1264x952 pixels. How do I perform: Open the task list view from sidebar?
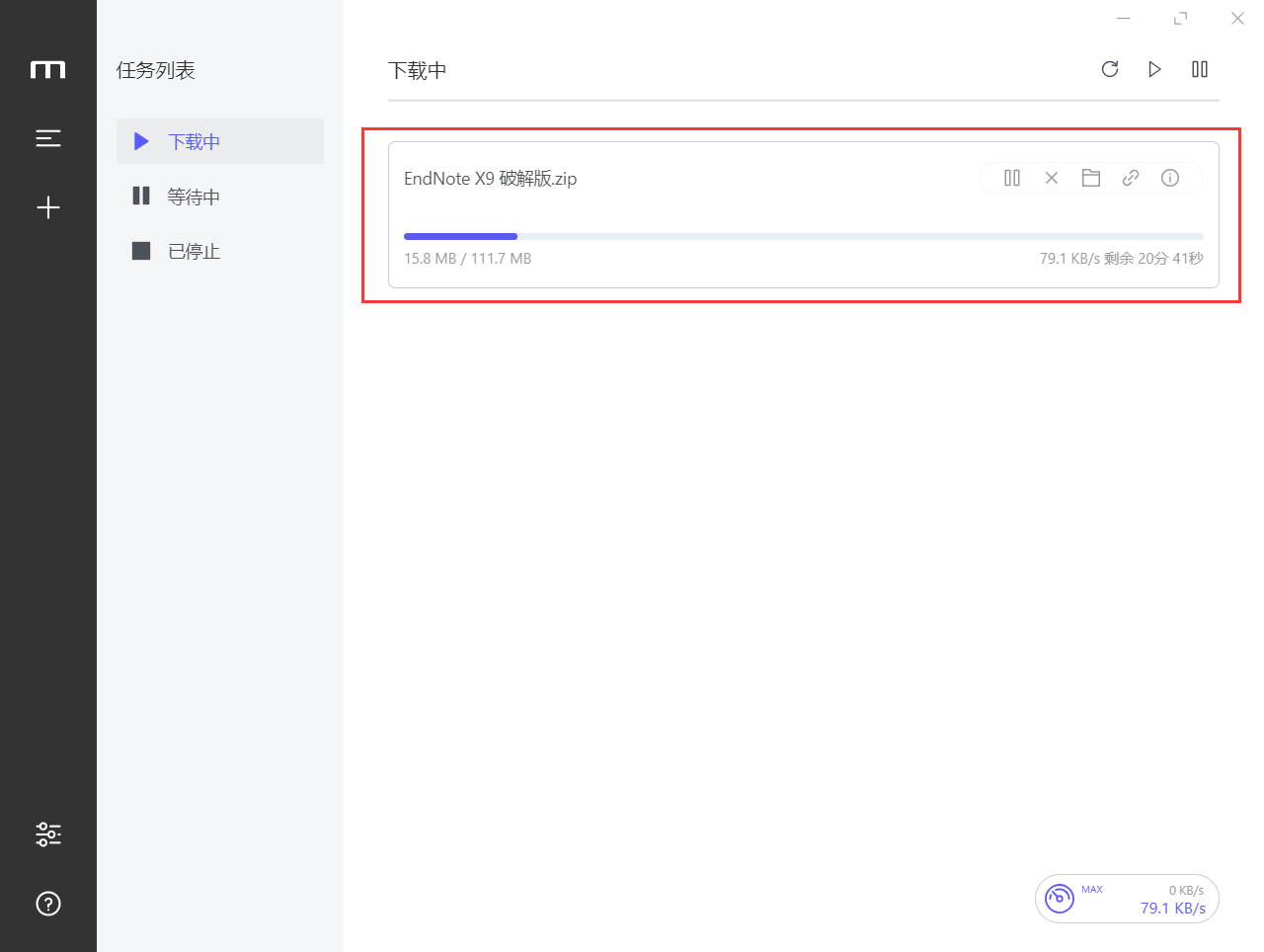pyautogui.click(x=48, y=138)
